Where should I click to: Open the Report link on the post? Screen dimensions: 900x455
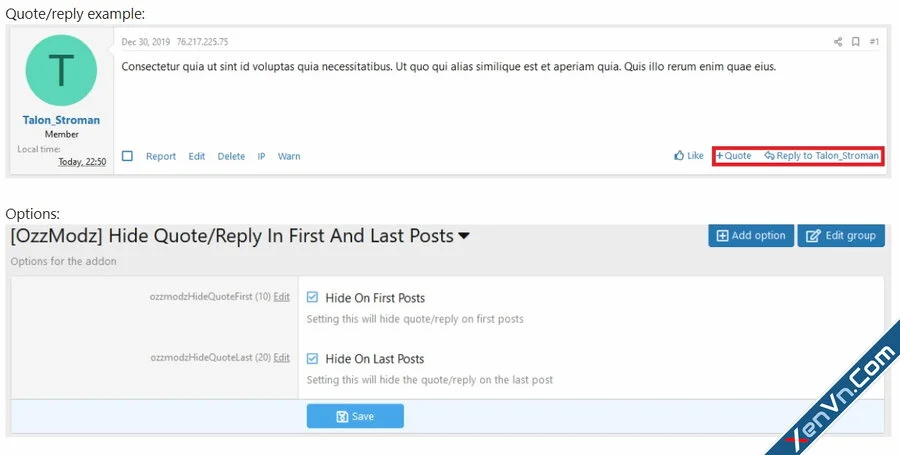tap(161, 156)
